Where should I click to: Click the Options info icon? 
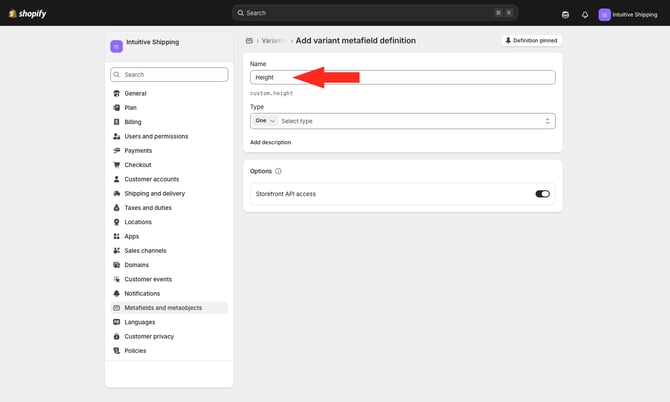click(x=278, y=171)
